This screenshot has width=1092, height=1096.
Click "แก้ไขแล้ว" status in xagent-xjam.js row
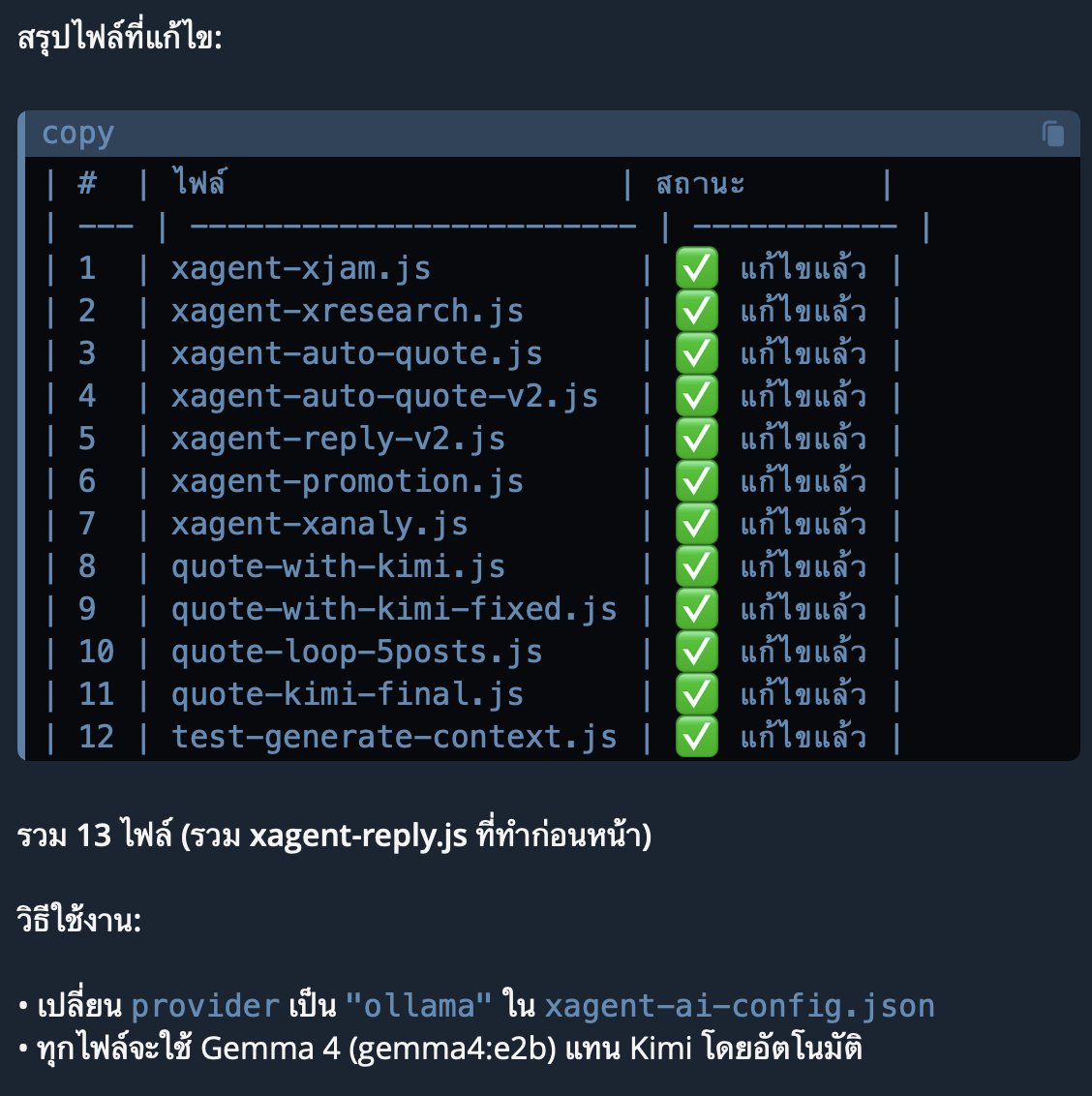point(804,268)
